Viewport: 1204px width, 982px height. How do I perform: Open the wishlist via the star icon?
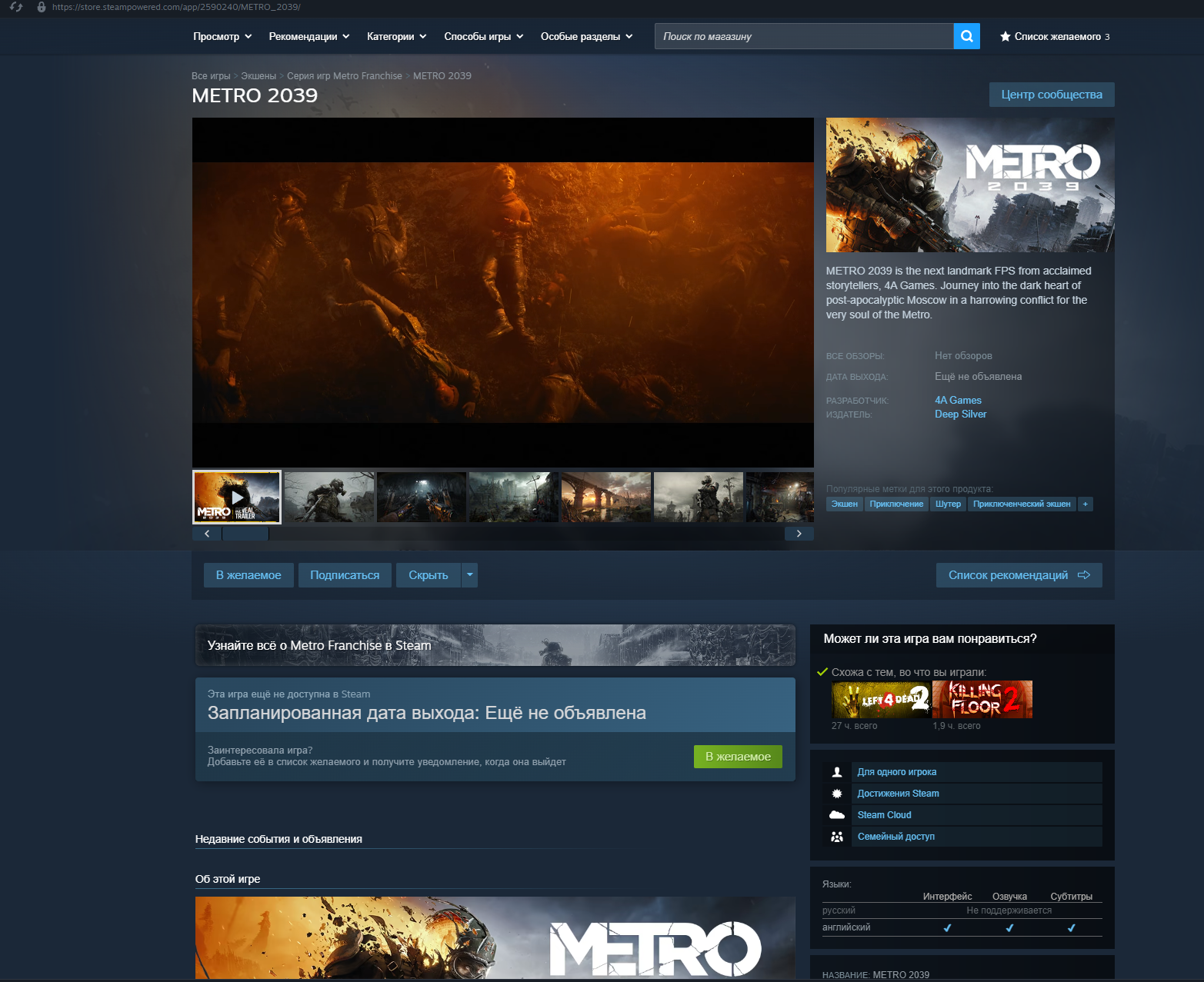1005,36
